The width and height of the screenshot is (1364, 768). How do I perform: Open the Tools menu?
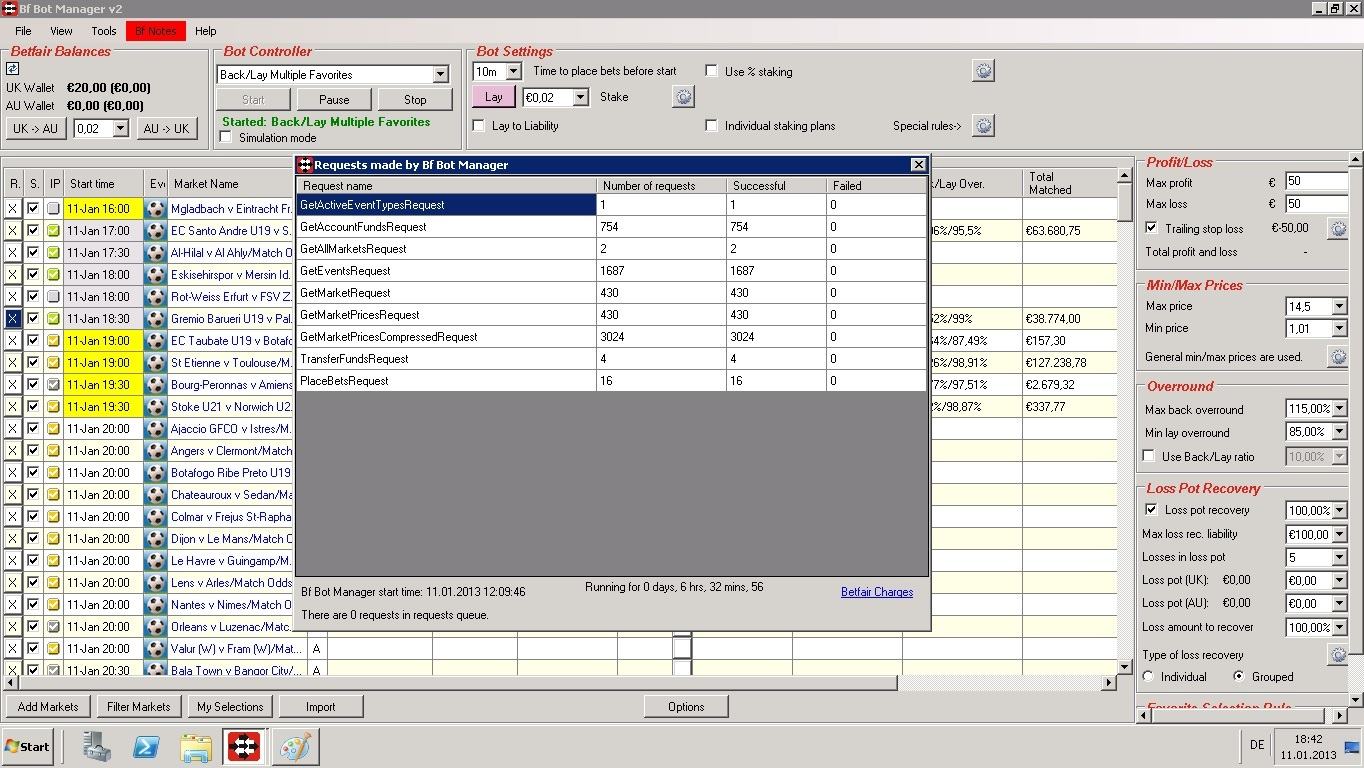103,31
